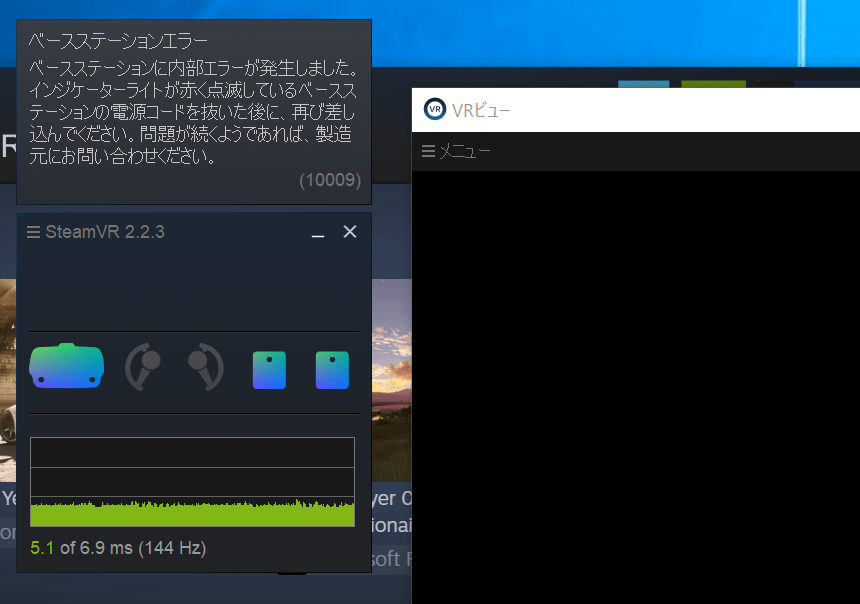
Task: Select the second base station status icon
Action: (x=331, y=368)
